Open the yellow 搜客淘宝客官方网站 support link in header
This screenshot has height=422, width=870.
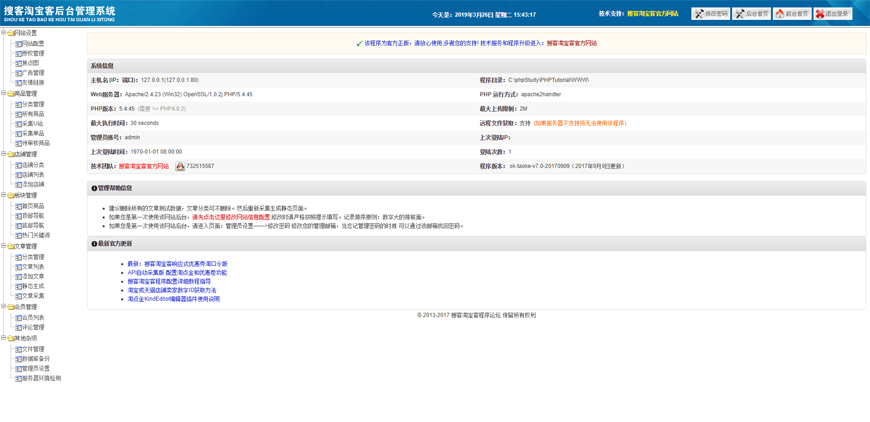(652, 14)
